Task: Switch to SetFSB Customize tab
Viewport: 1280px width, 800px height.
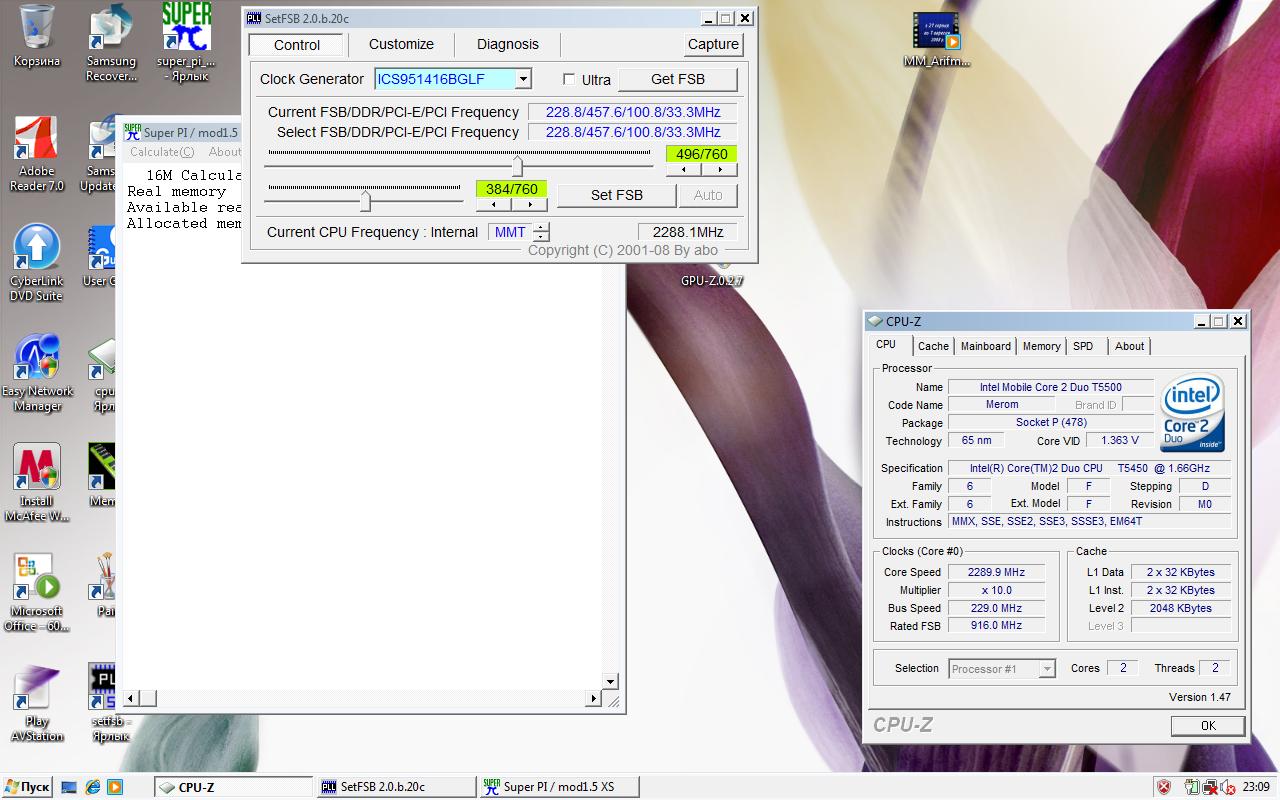Action: pos(401,44)
